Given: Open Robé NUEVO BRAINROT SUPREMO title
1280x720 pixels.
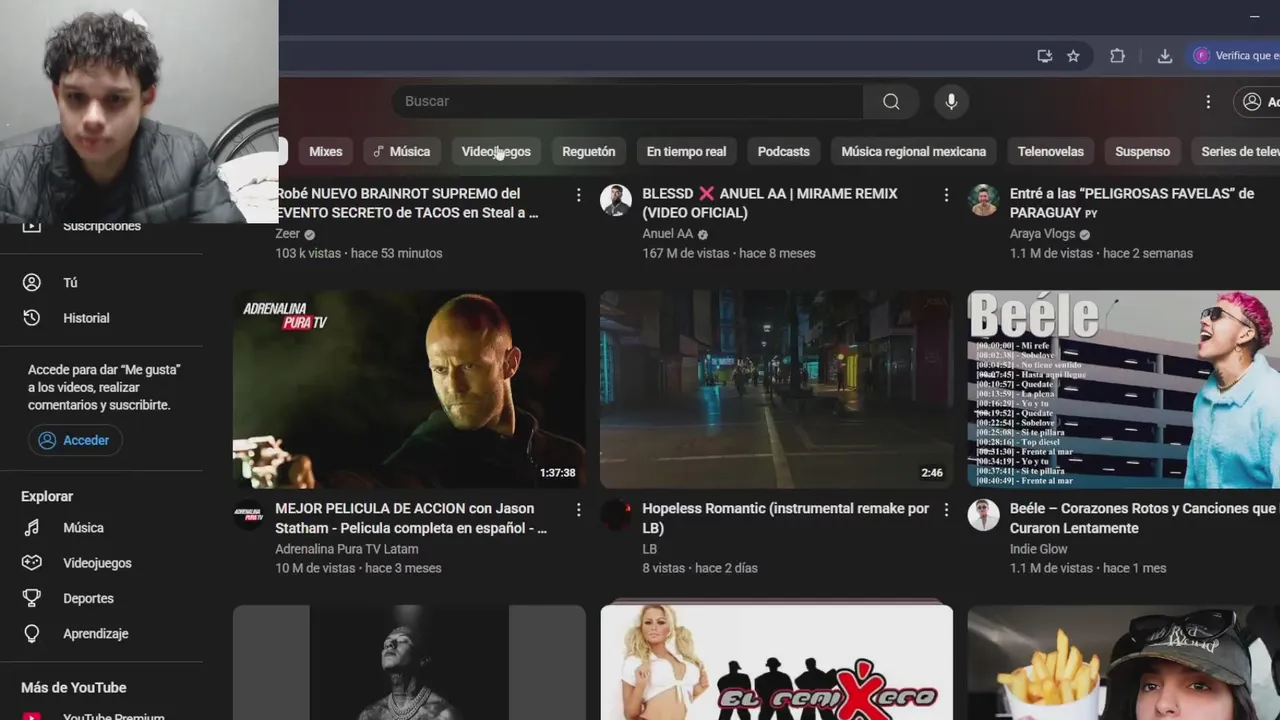Looking at the screenshot, I should coord(407,203).
